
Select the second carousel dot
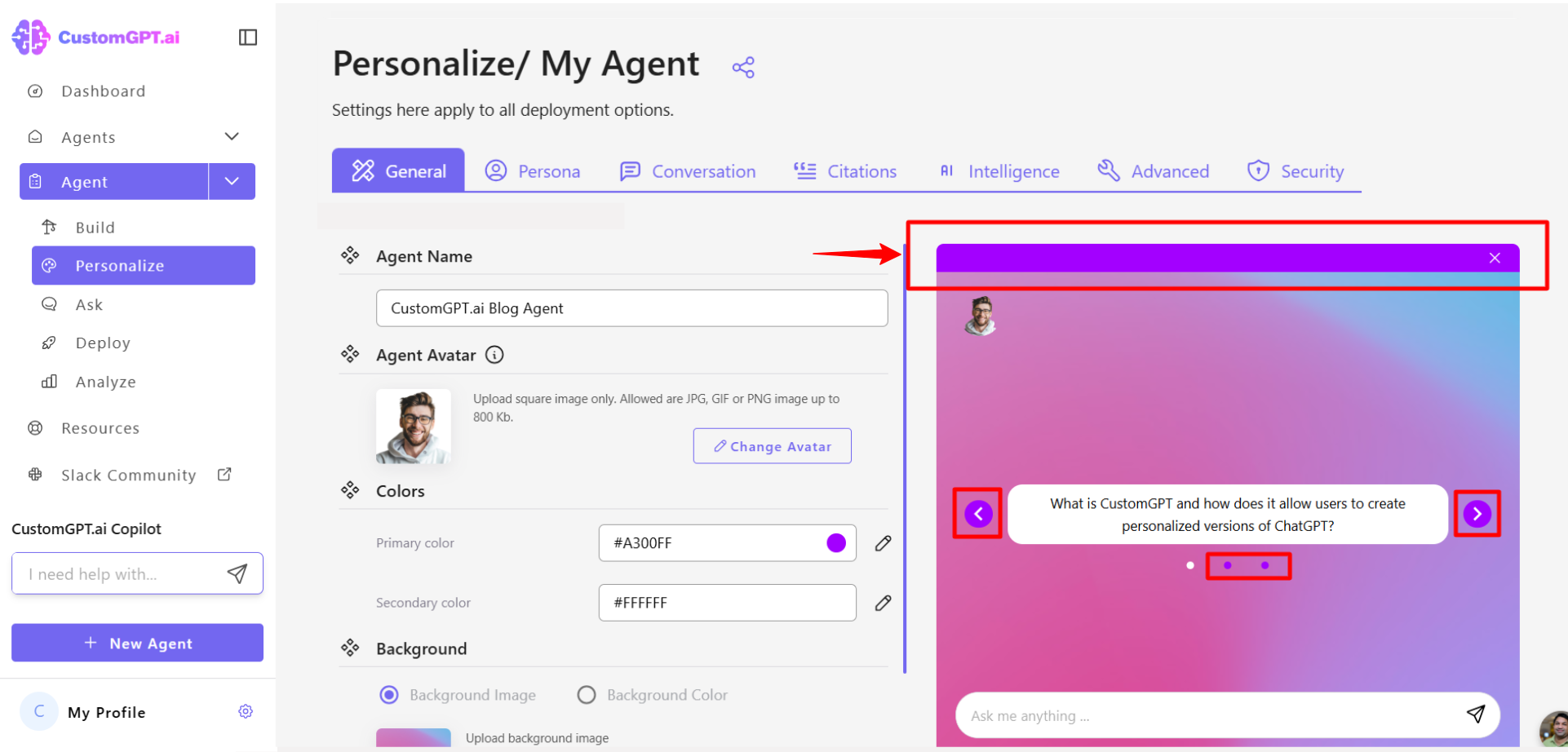[x=1227, y=565]
